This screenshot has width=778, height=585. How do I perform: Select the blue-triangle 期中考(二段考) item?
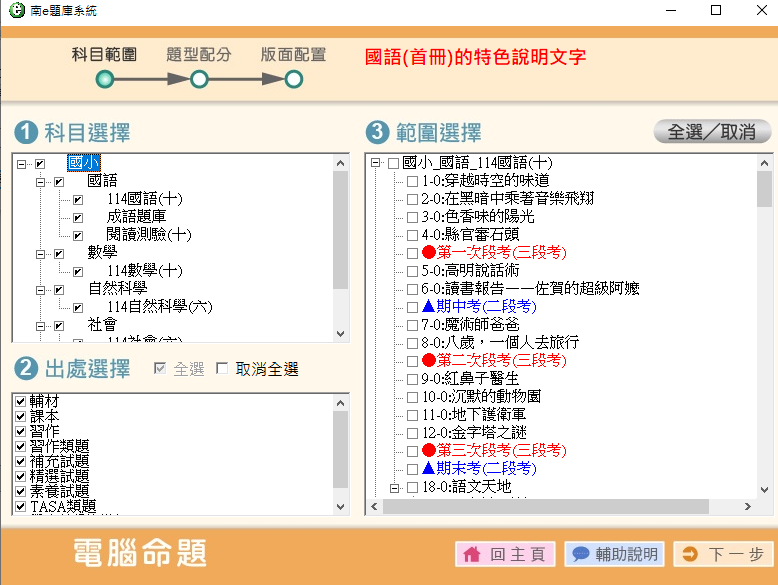[478, 306]
